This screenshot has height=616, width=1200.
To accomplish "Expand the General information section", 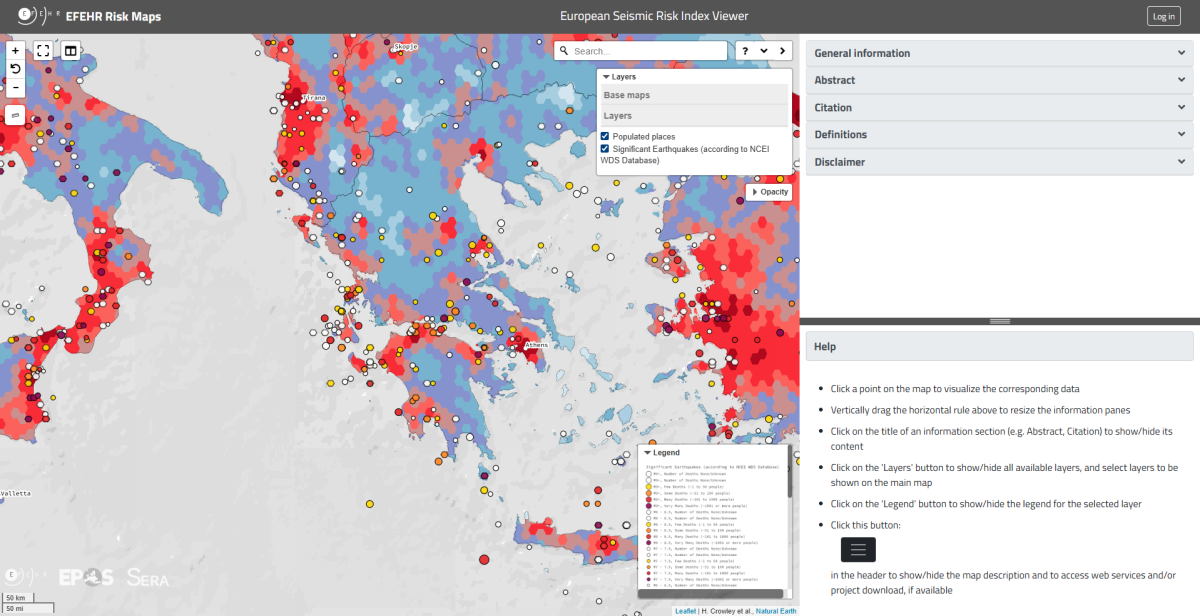I will click(x=999, y=53).
